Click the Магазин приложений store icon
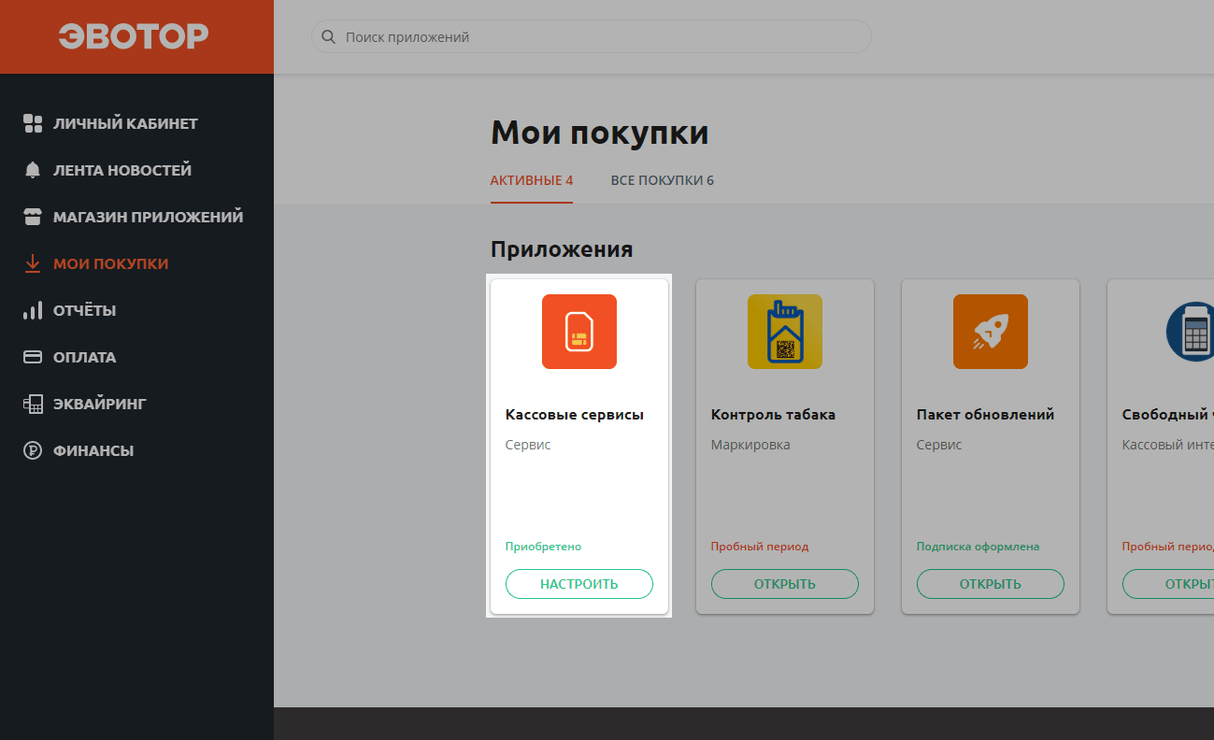Screen dimensions: 1214x740 pos(33,217)
